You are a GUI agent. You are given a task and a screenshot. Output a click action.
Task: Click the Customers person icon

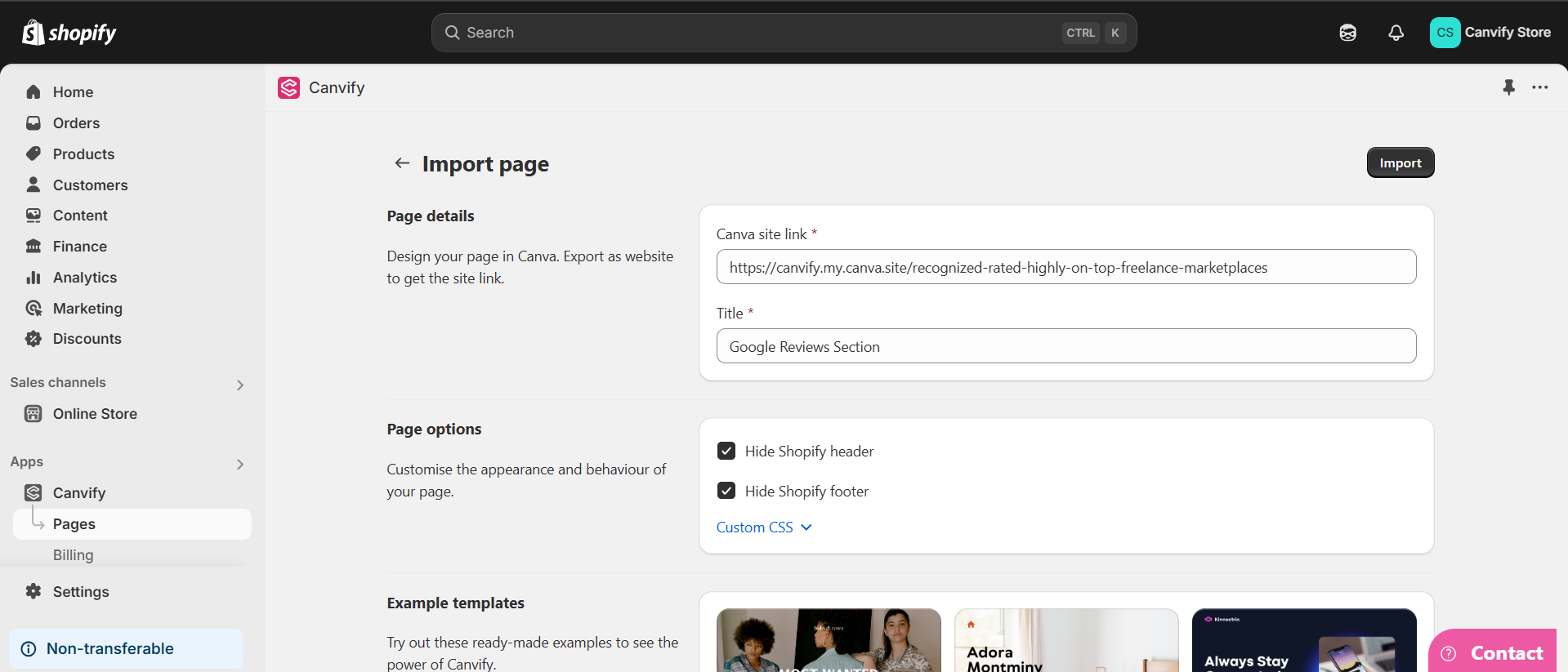click(34, 185)
